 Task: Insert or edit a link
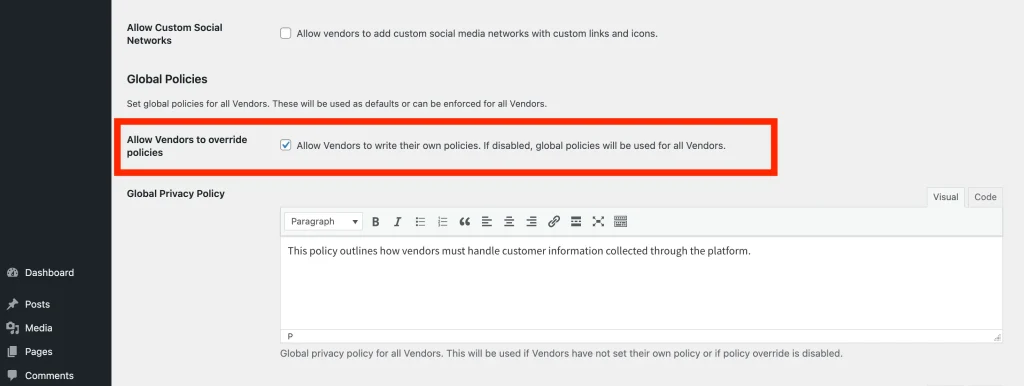554,222
